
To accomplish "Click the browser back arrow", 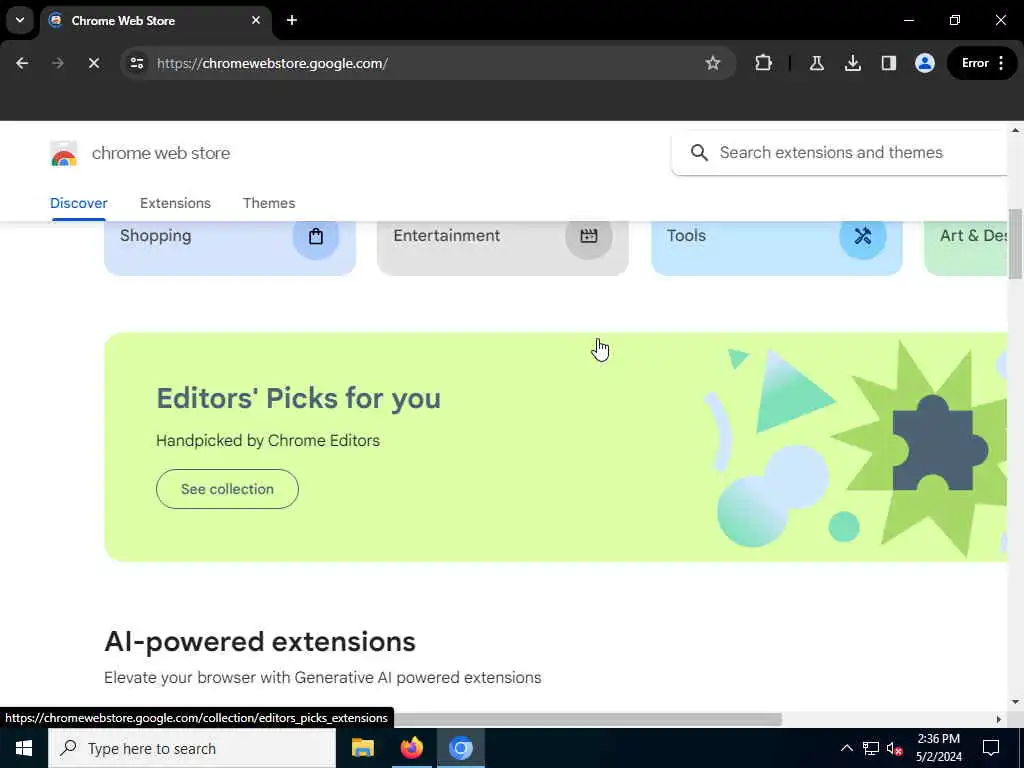I will coord(22,63).
